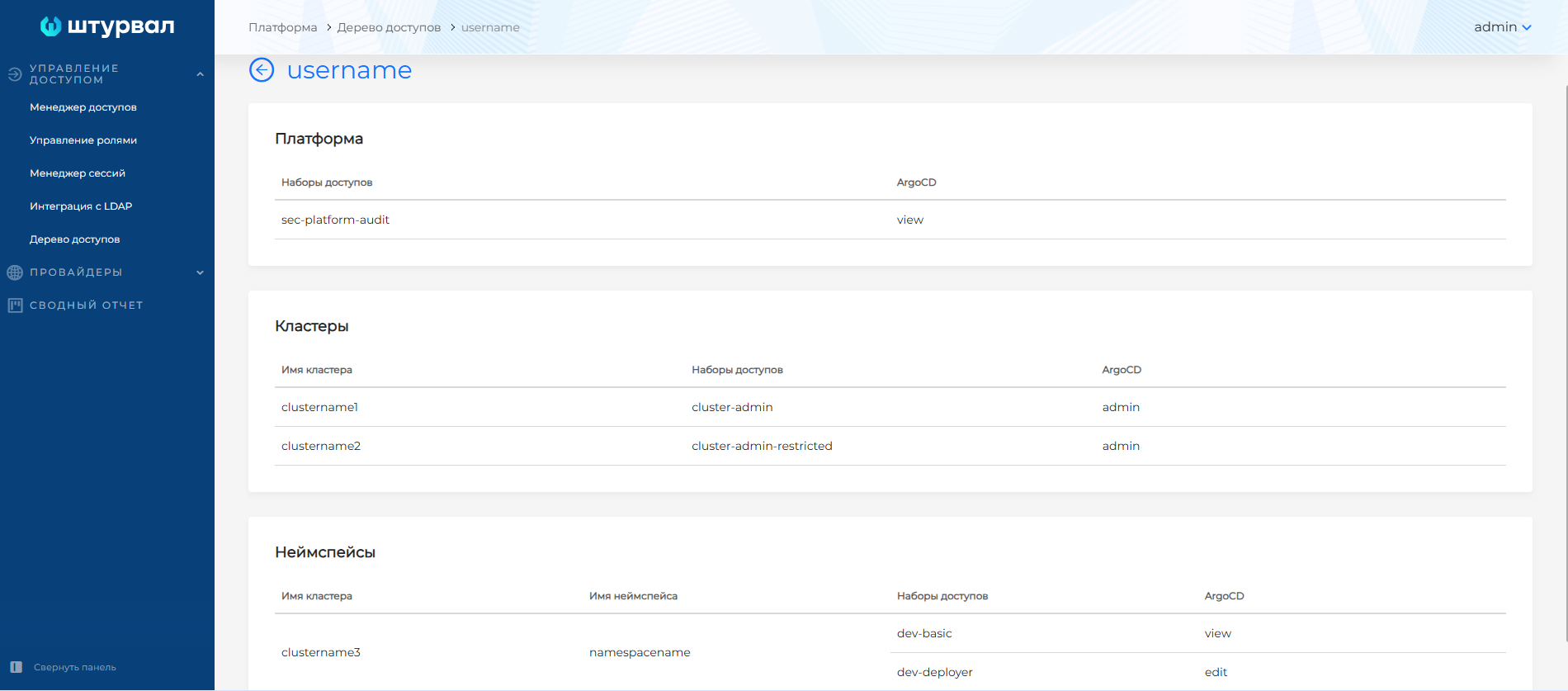
Task: Click Свернуть панель to collapse sidebar
Action: [75, 667]
